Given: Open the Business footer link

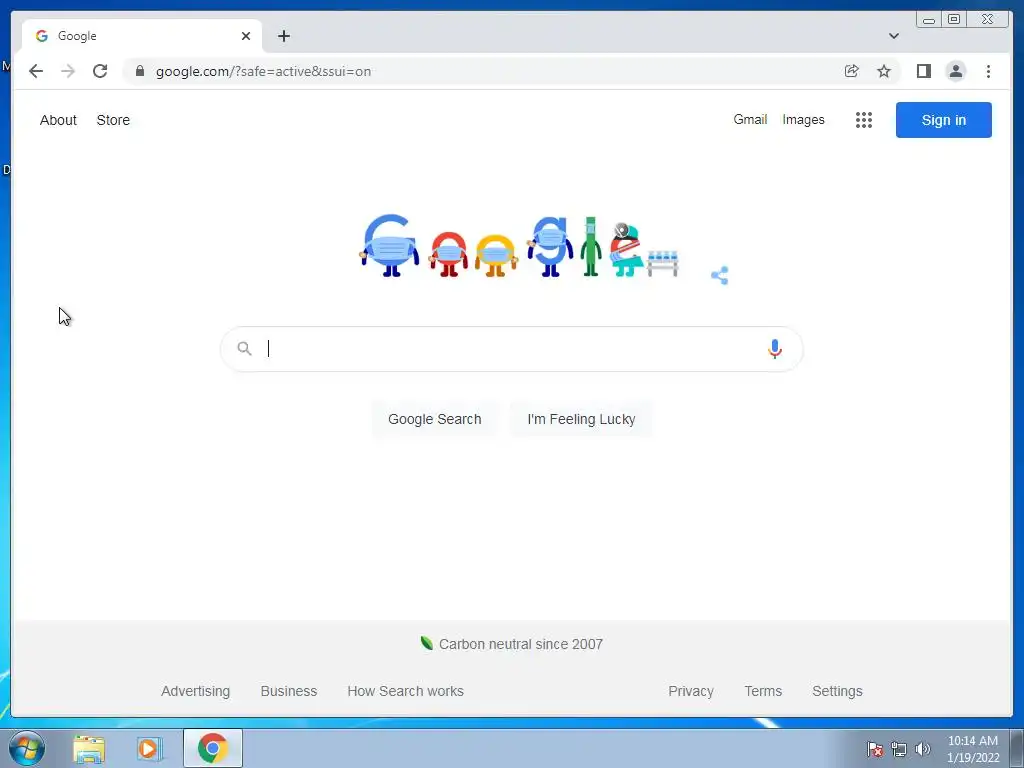Looking at the screenshot, I should click(x=289, y=691).
